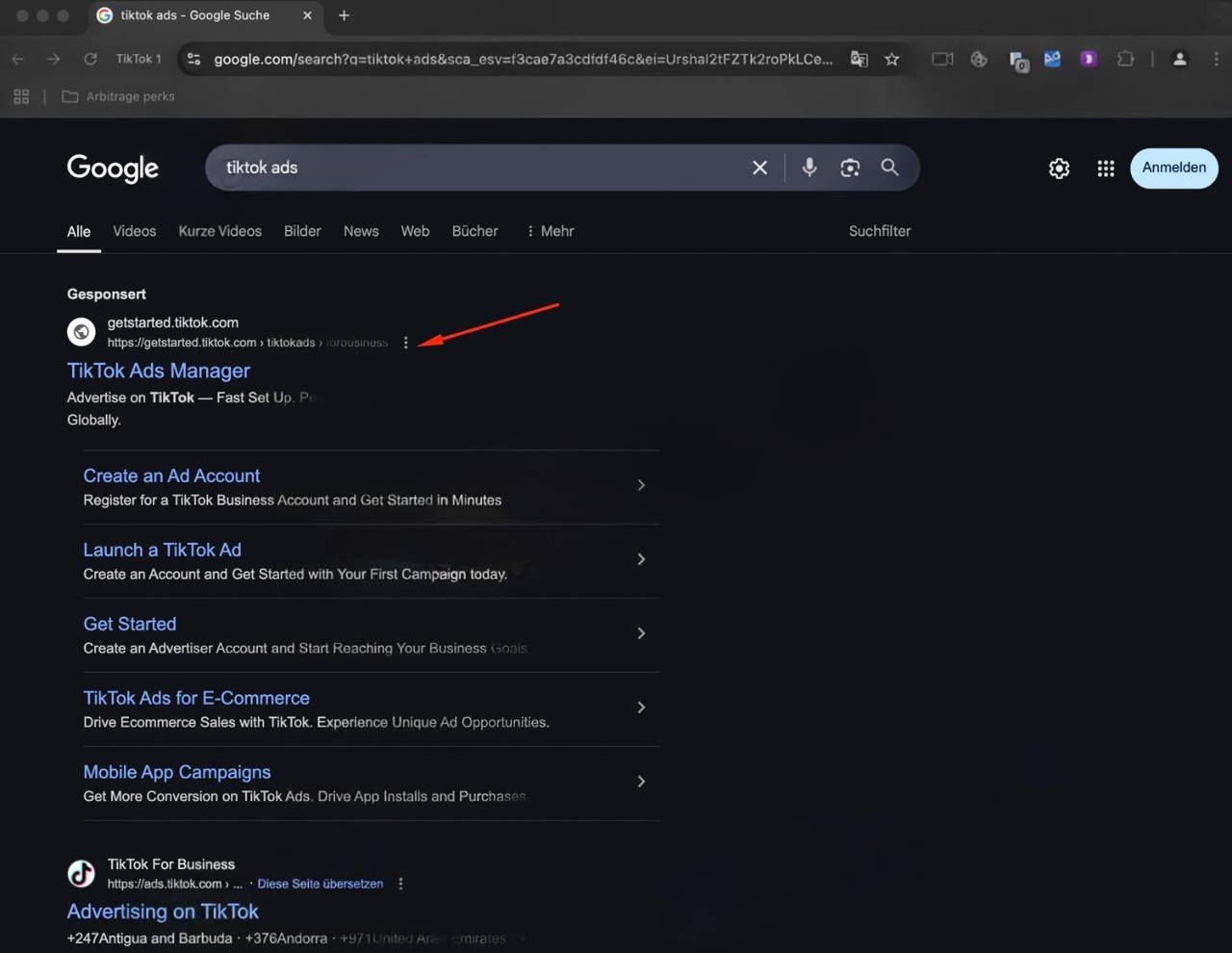Select the Alle search tab

pos(79,231)
